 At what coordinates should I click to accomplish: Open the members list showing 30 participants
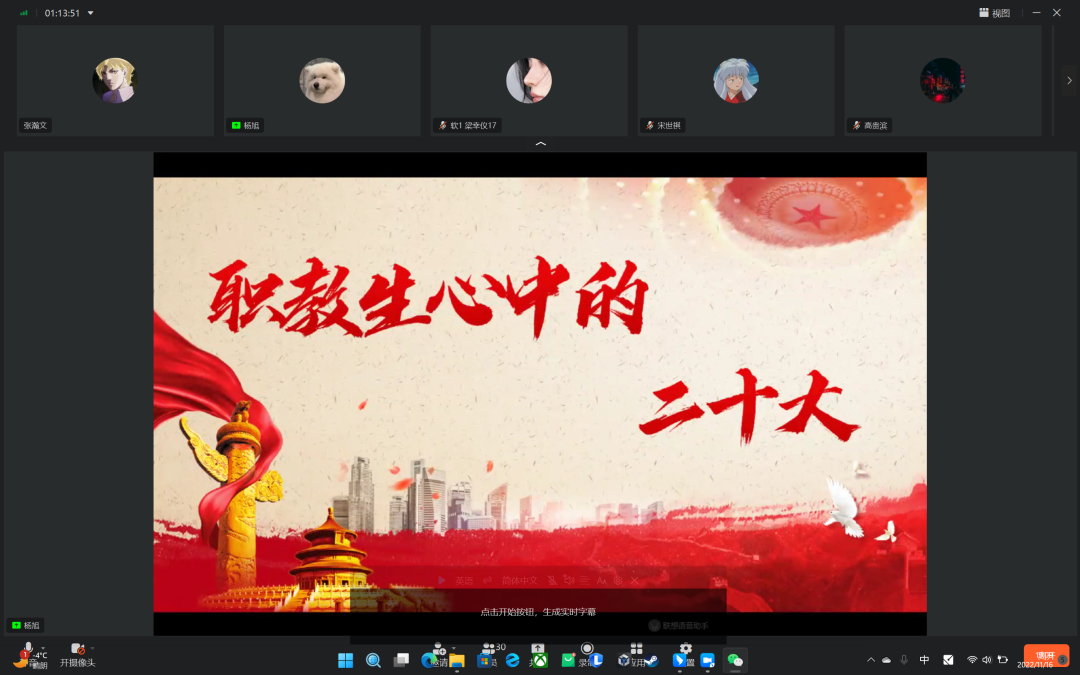tap(489, 650)
